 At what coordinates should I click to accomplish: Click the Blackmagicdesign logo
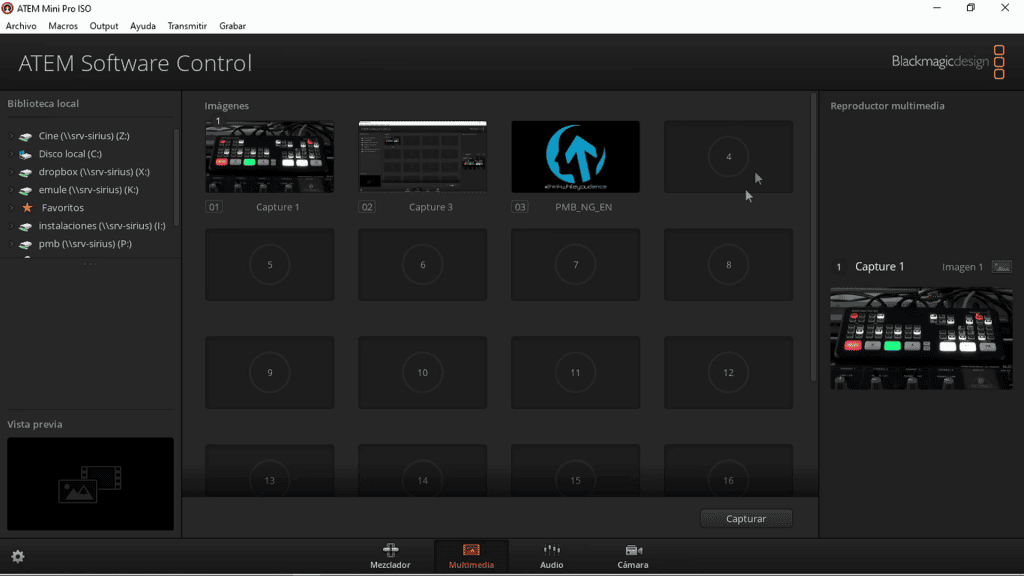point(948,61)
